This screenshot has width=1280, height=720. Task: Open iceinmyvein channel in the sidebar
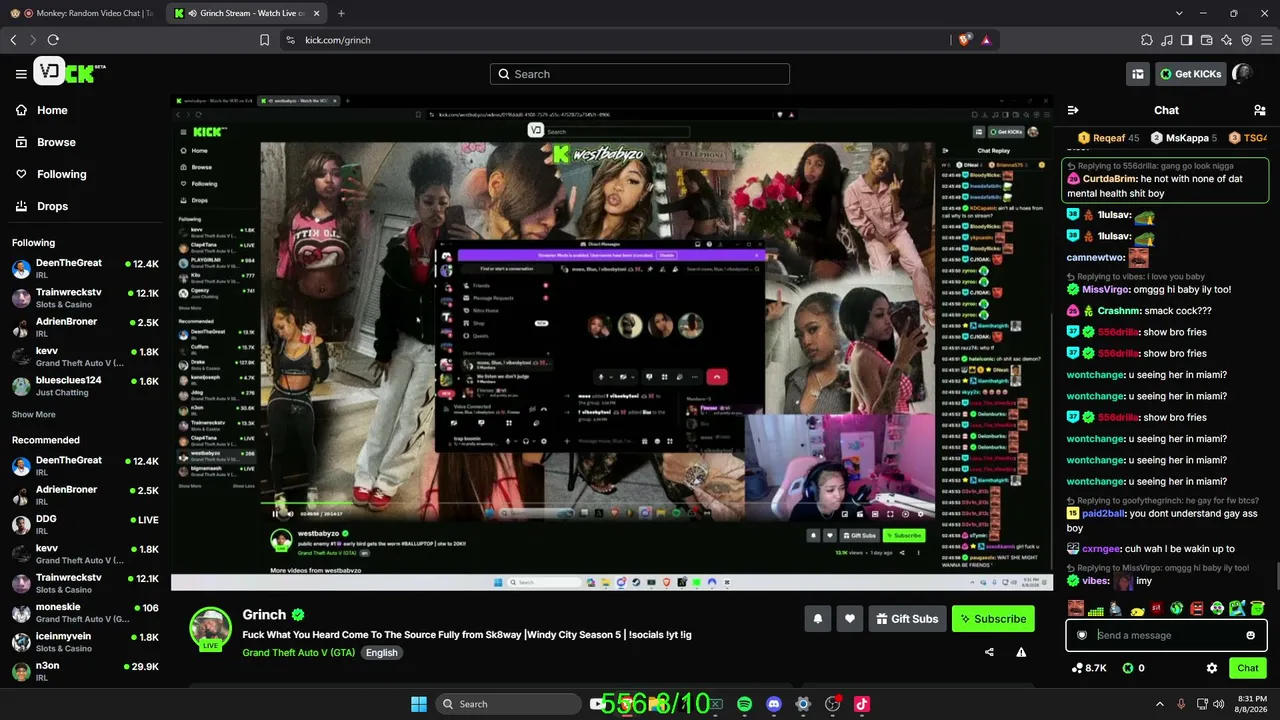pos(85,641)
